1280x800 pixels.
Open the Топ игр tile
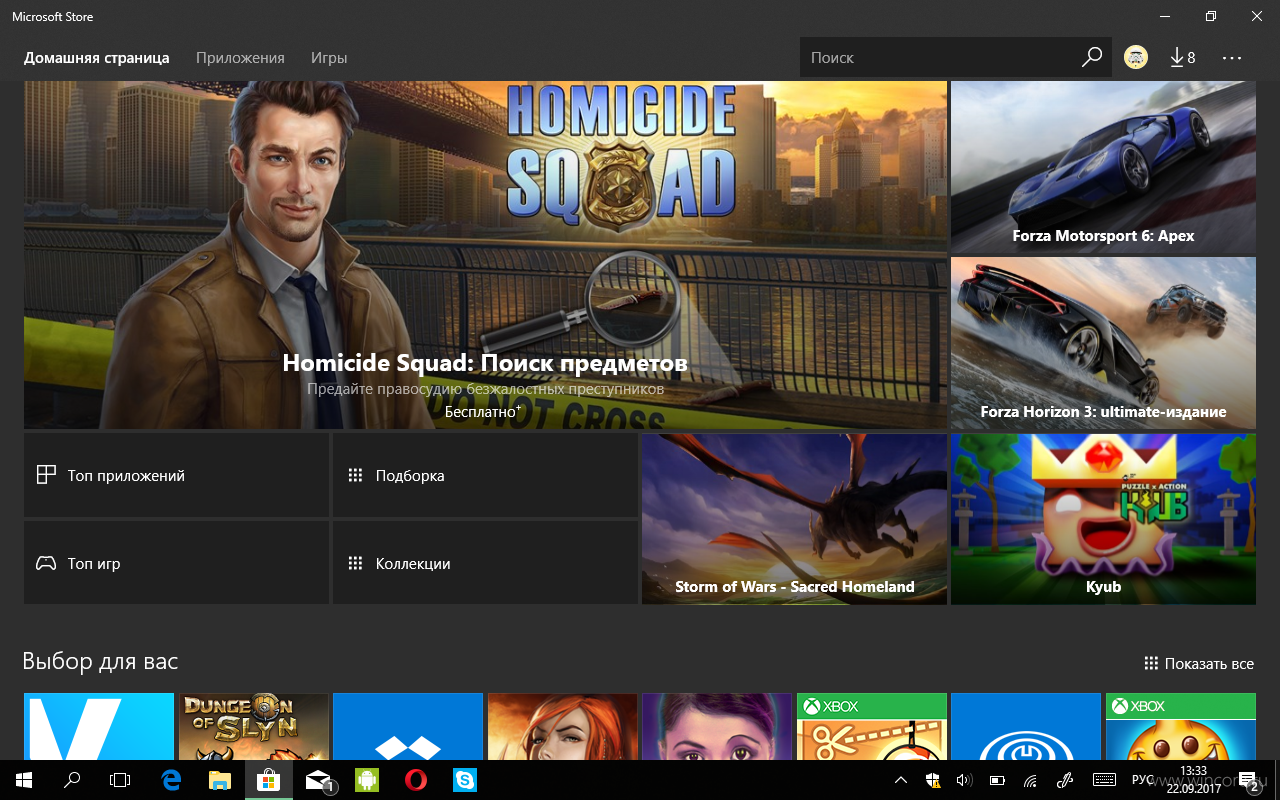tap(176, 563)
